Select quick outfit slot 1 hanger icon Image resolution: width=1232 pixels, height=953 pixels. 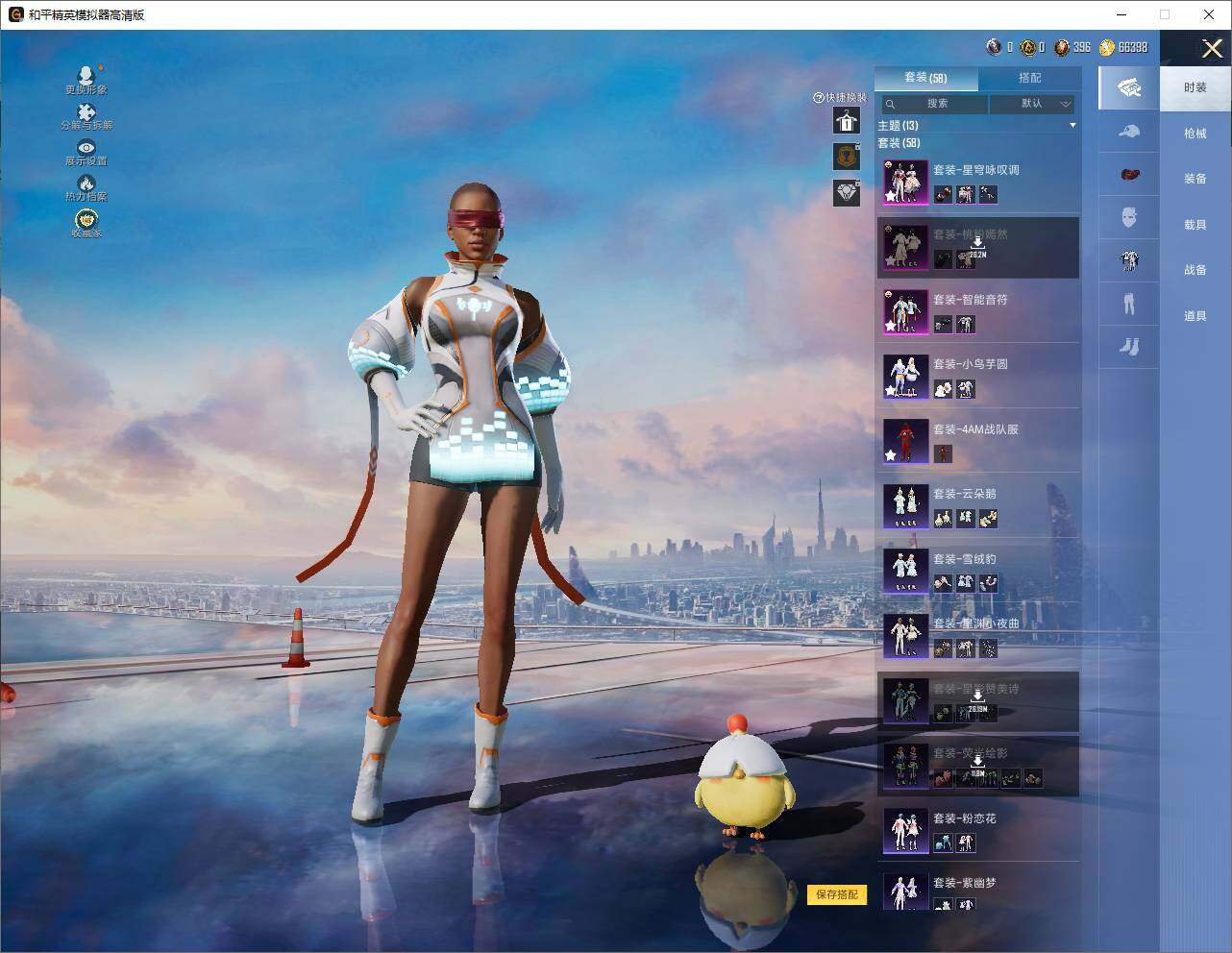tap(846, 120)
